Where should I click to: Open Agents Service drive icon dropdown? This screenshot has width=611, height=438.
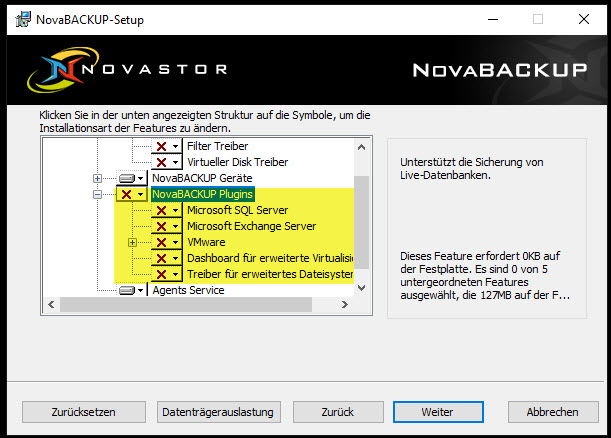132,290
